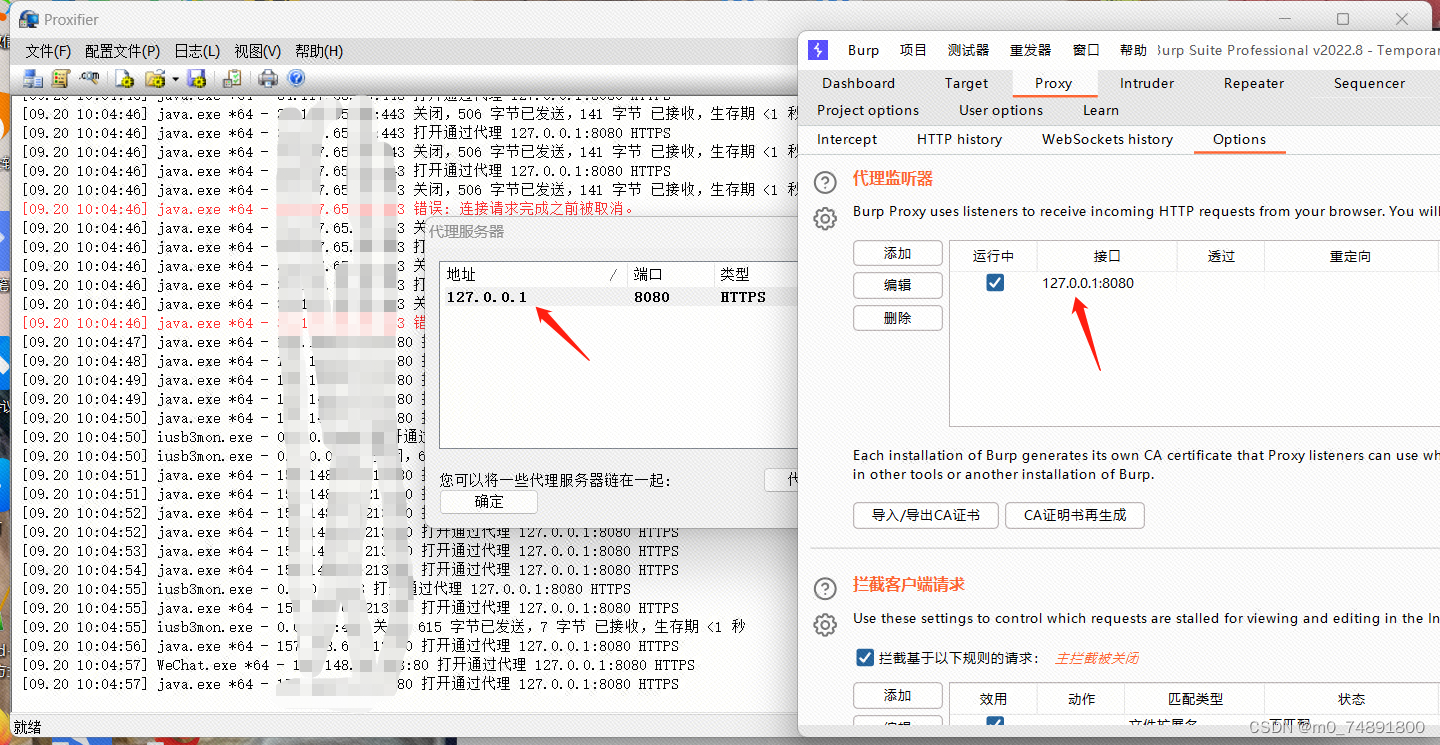The height and width of the screenshot is (745, 1440).
Task: Open Proxification Rules toolbar icon in Proxifier
Action: point(60,78)
